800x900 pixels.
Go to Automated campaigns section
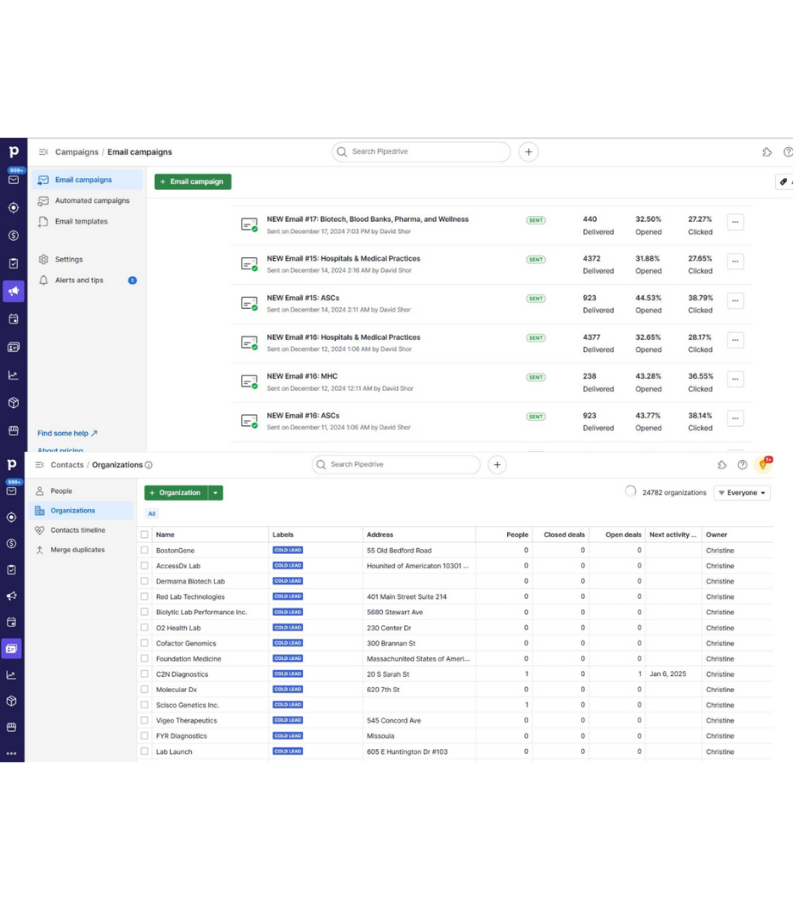91,201
